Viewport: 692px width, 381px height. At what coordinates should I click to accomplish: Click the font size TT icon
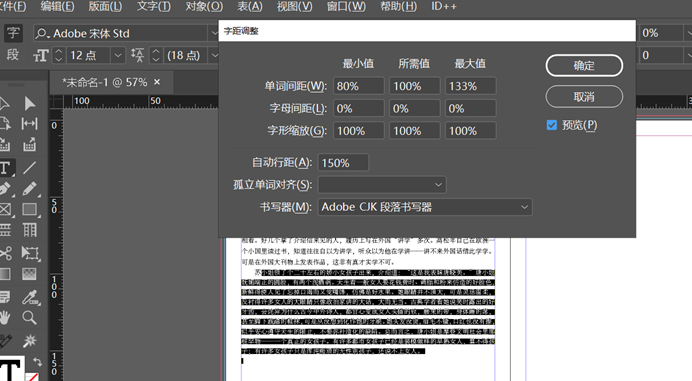click(41, 56)
